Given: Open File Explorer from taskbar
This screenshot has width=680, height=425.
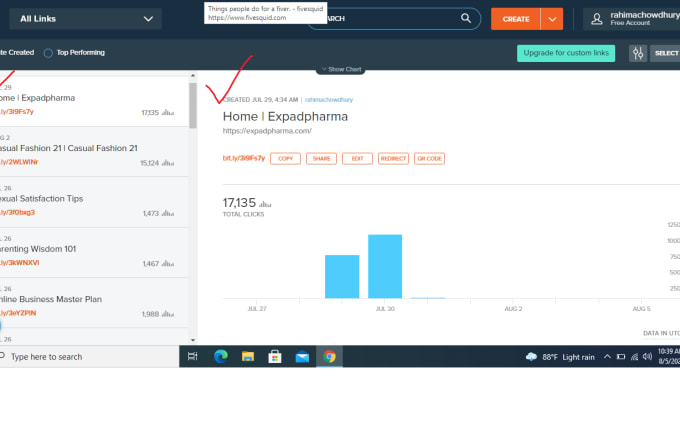Looking at the screenshot, I should tap(248, 356).
